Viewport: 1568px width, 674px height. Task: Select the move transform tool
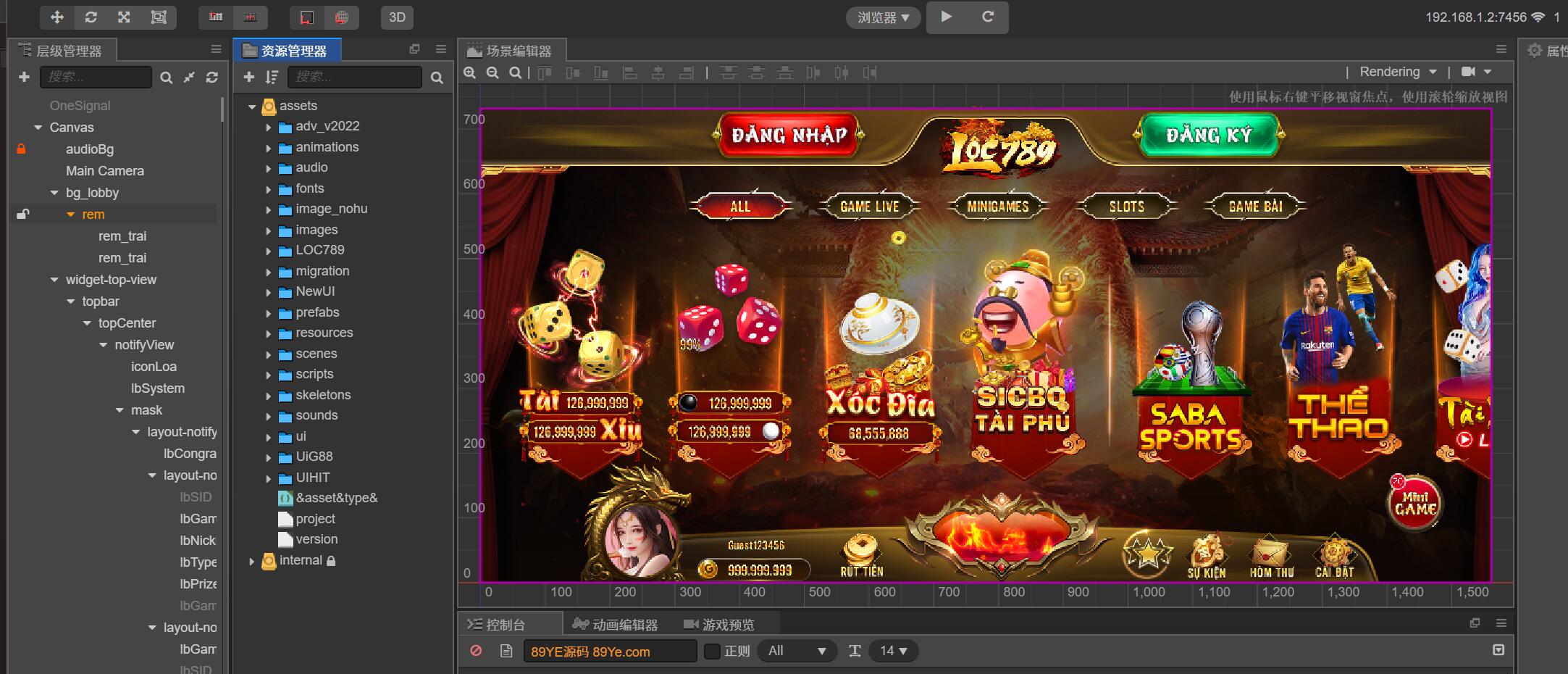pos(56,17)
